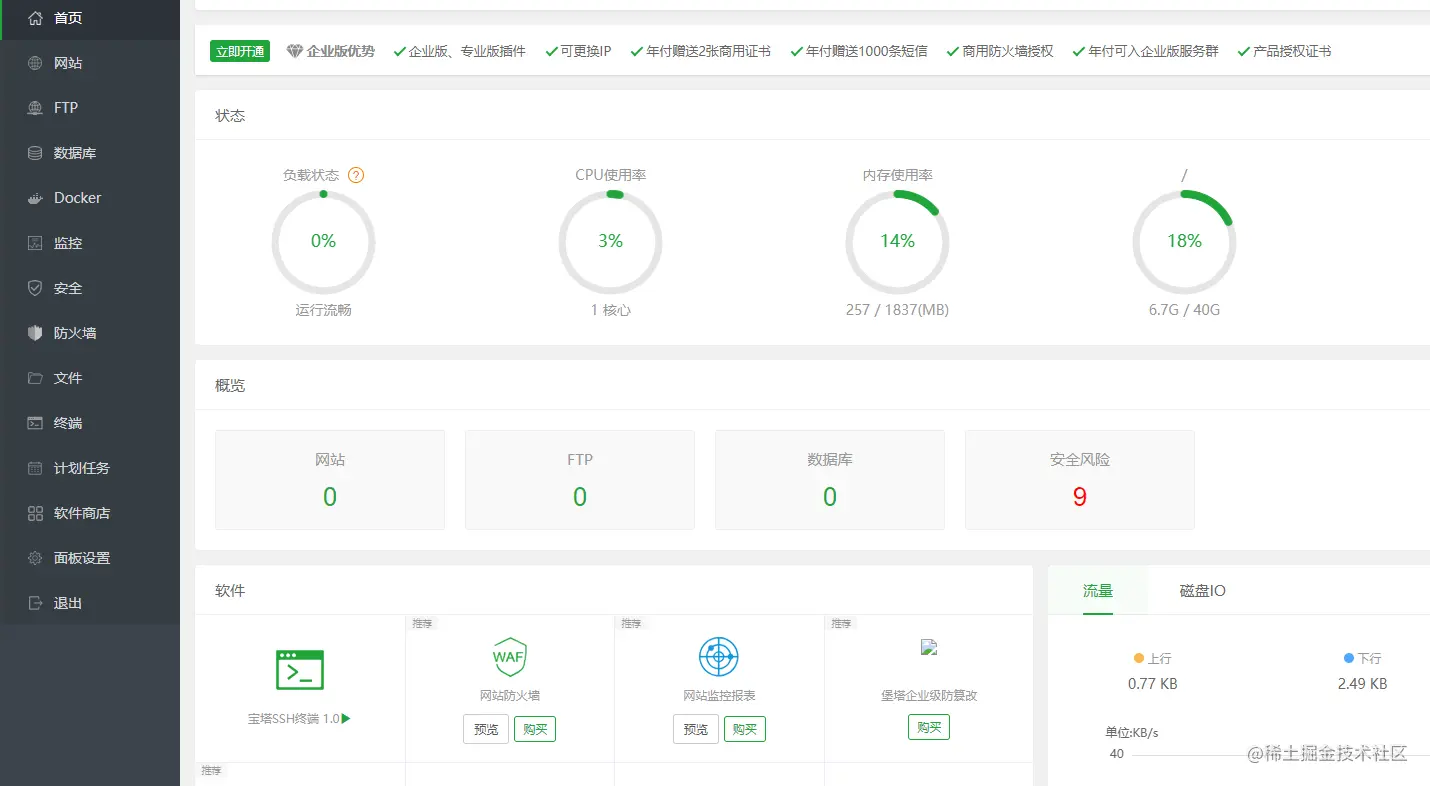Click the 内存使用率 14% gauge
Viewport: 1430px width, 786px height.
[897, 242]
